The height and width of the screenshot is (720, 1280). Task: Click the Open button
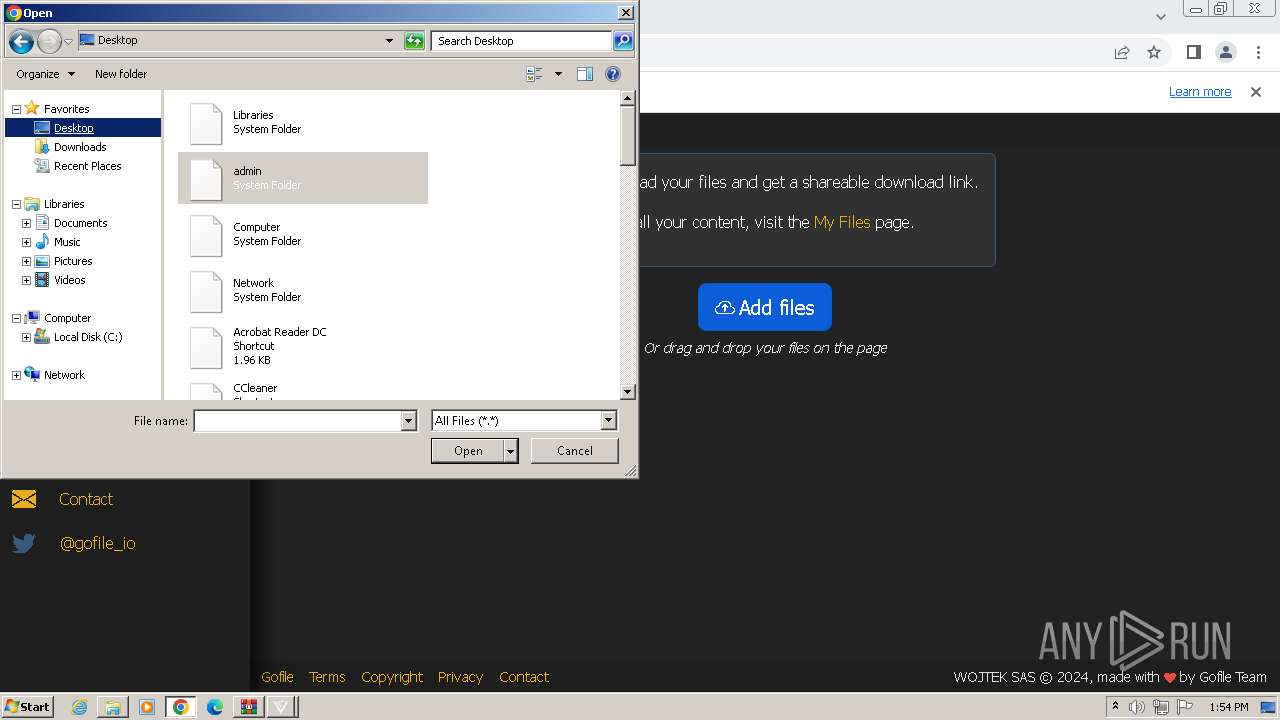pyautogui.click(x=468, y=451)
